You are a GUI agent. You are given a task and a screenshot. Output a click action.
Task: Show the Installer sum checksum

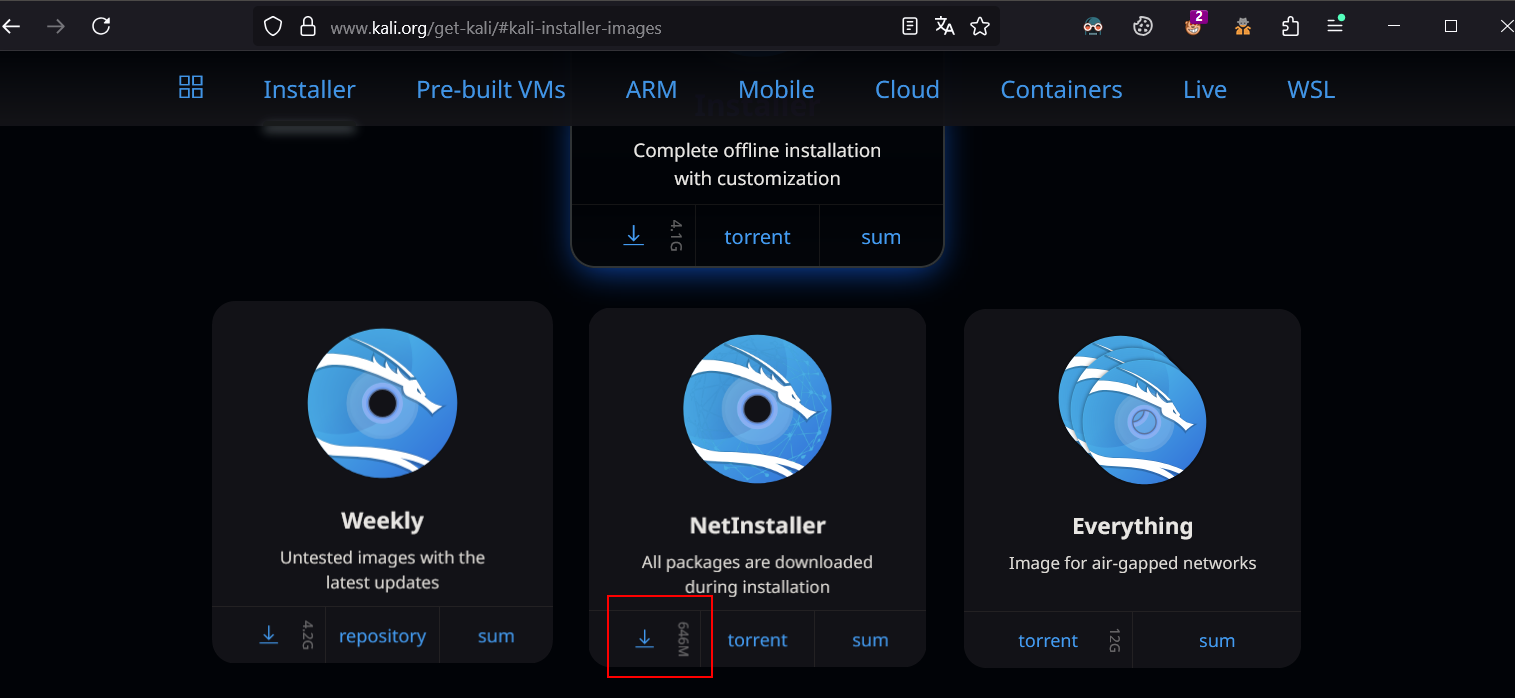[x=881, y=237]
